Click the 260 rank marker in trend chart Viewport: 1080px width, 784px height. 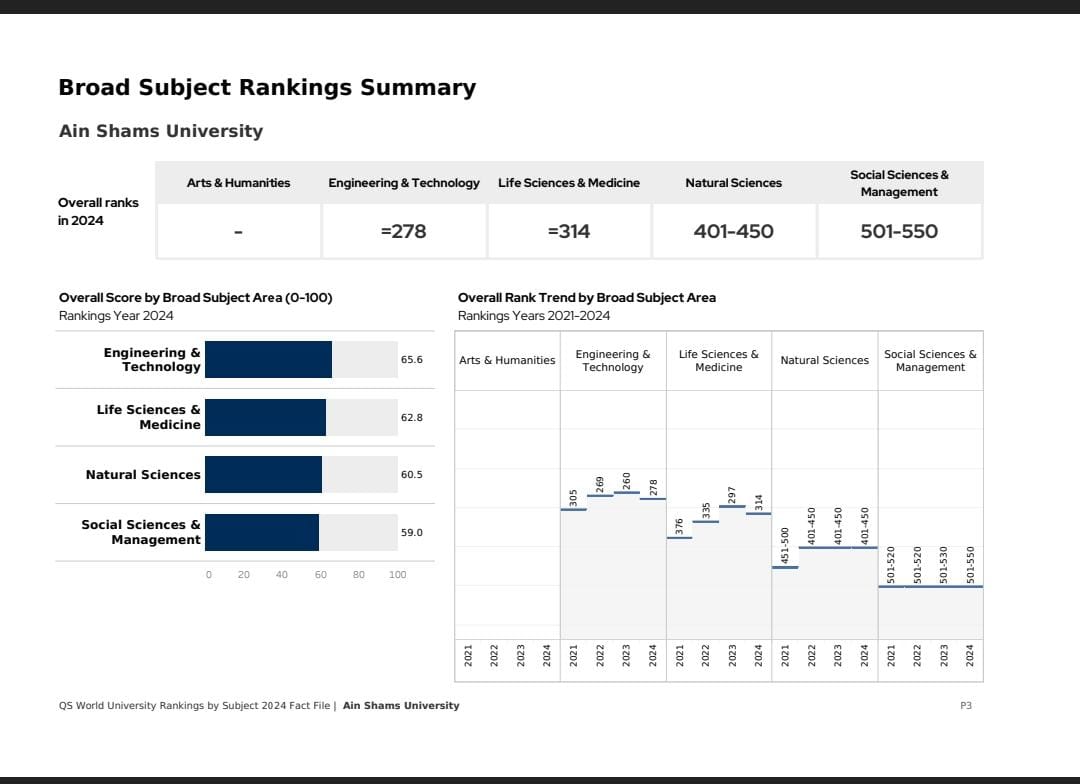pyautogui.click(x=626, y=492)
